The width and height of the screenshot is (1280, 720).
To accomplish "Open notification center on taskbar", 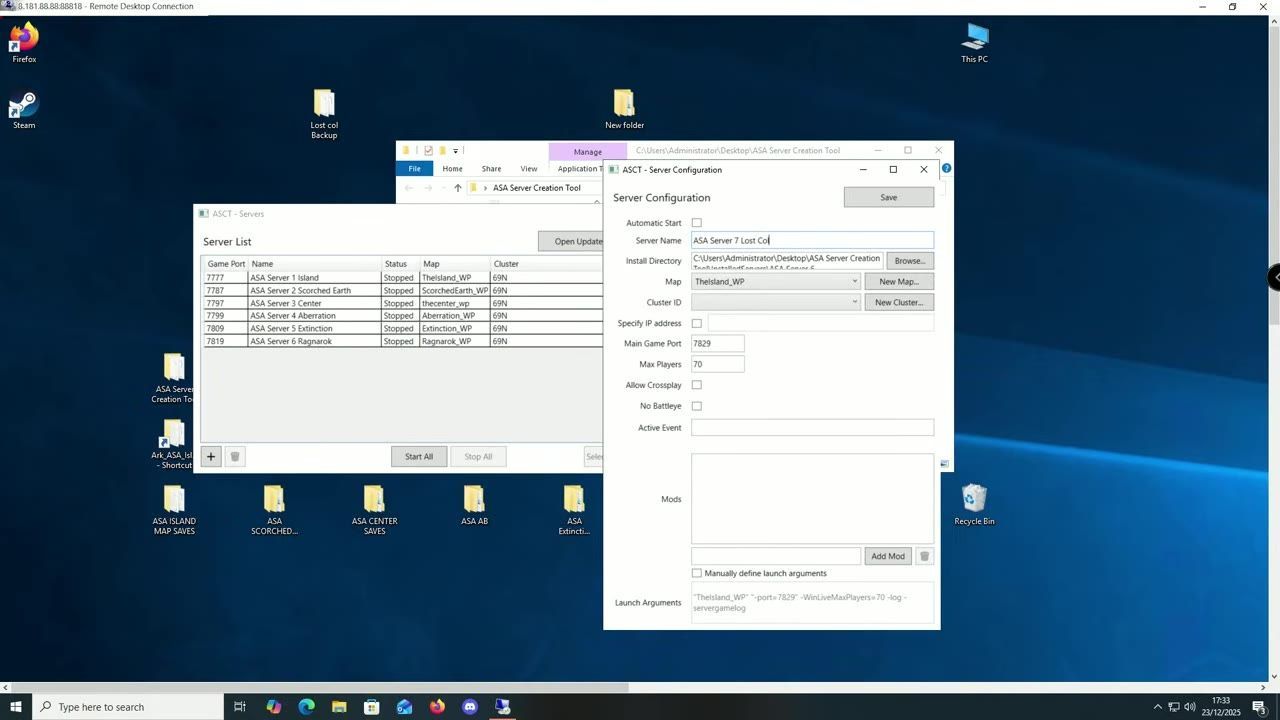I will tap(1259, 707).
